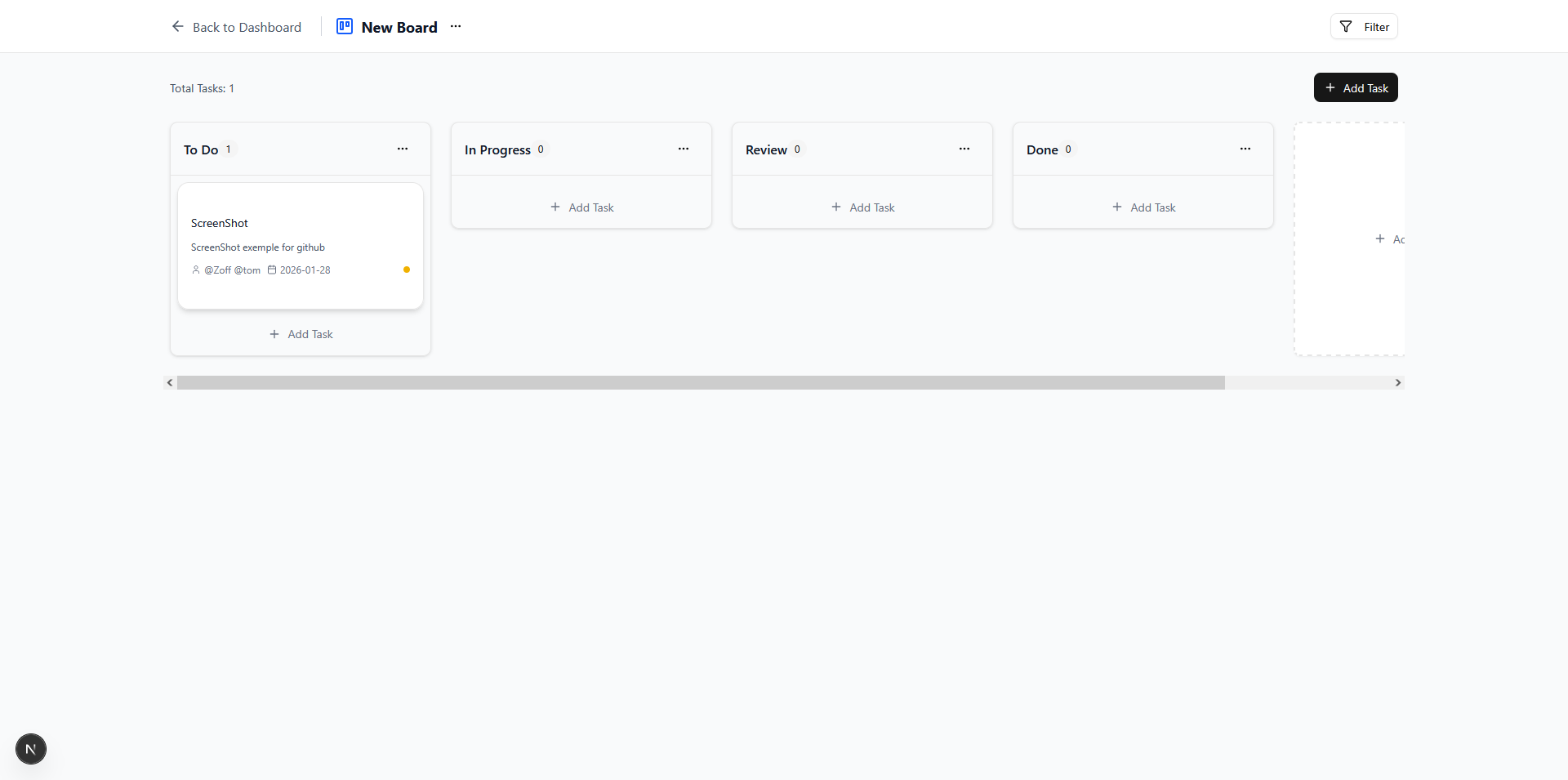The height and width of the screenshot is (780, 1568).
Task: Add a task in the Review column
Action: point(862,207)
